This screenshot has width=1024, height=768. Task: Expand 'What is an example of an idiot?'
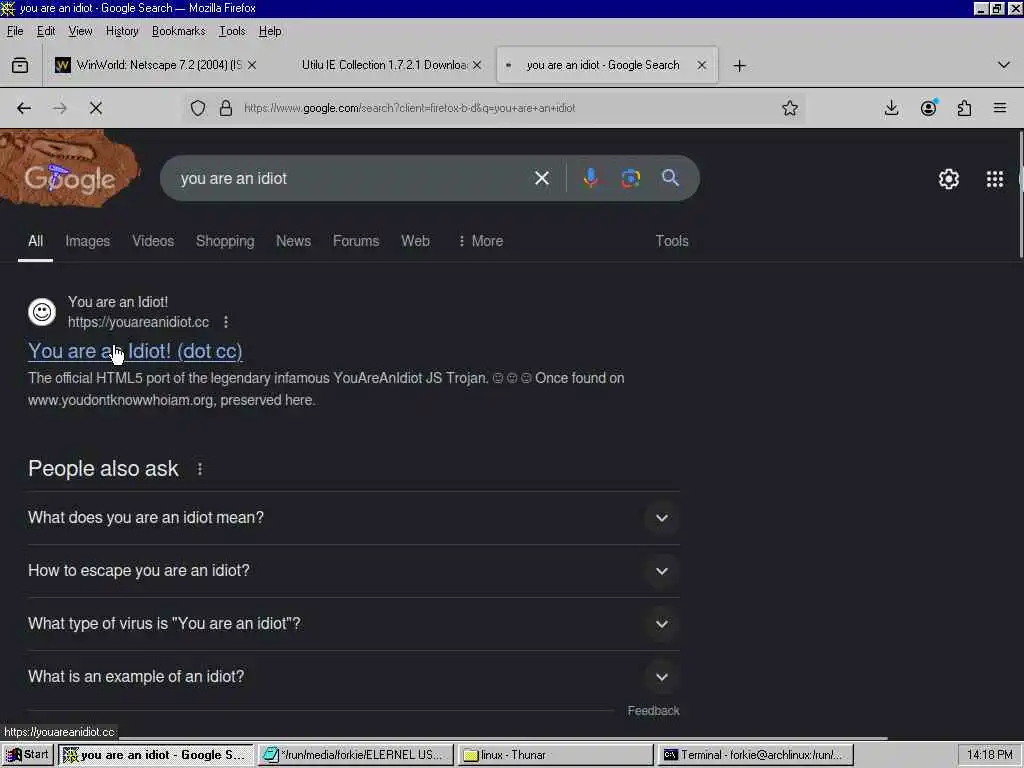[353, 677]
